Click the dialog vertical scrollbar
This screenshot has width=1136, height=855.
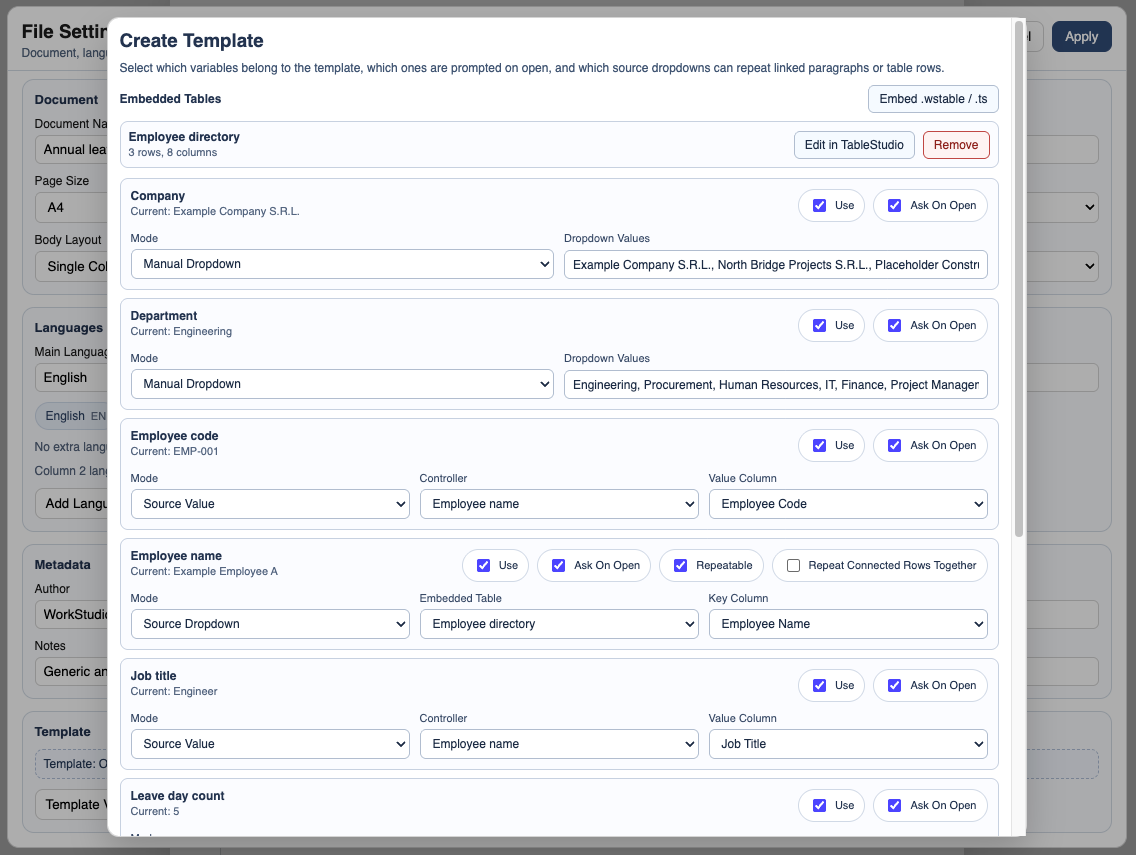(x=1019, y=279)
